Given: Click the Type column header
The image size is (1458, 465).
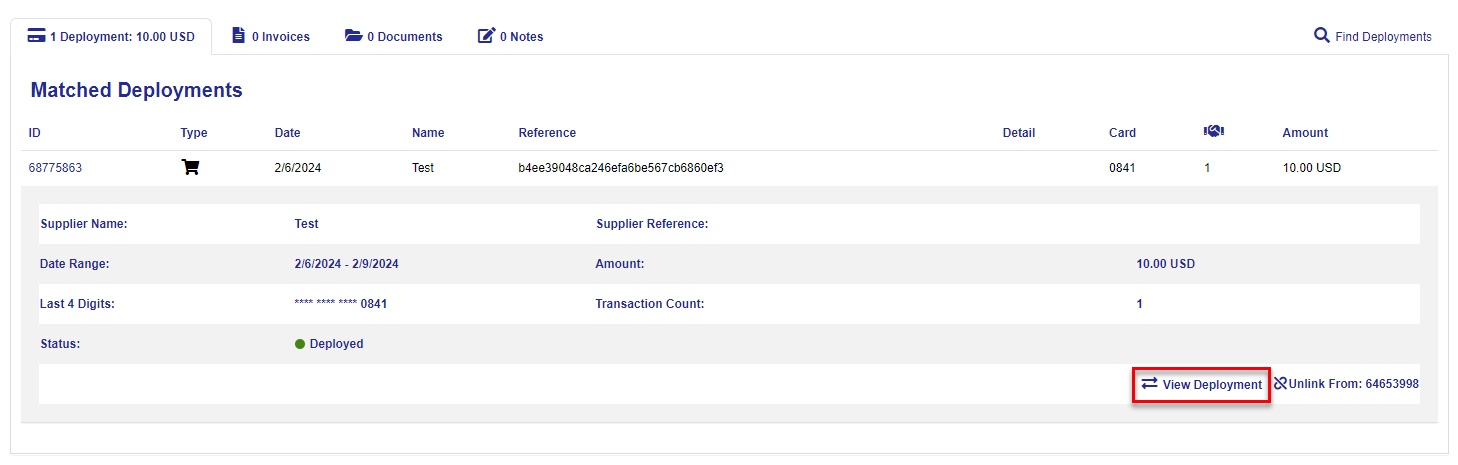Looking at the screenshot, I should click(194, 133).
